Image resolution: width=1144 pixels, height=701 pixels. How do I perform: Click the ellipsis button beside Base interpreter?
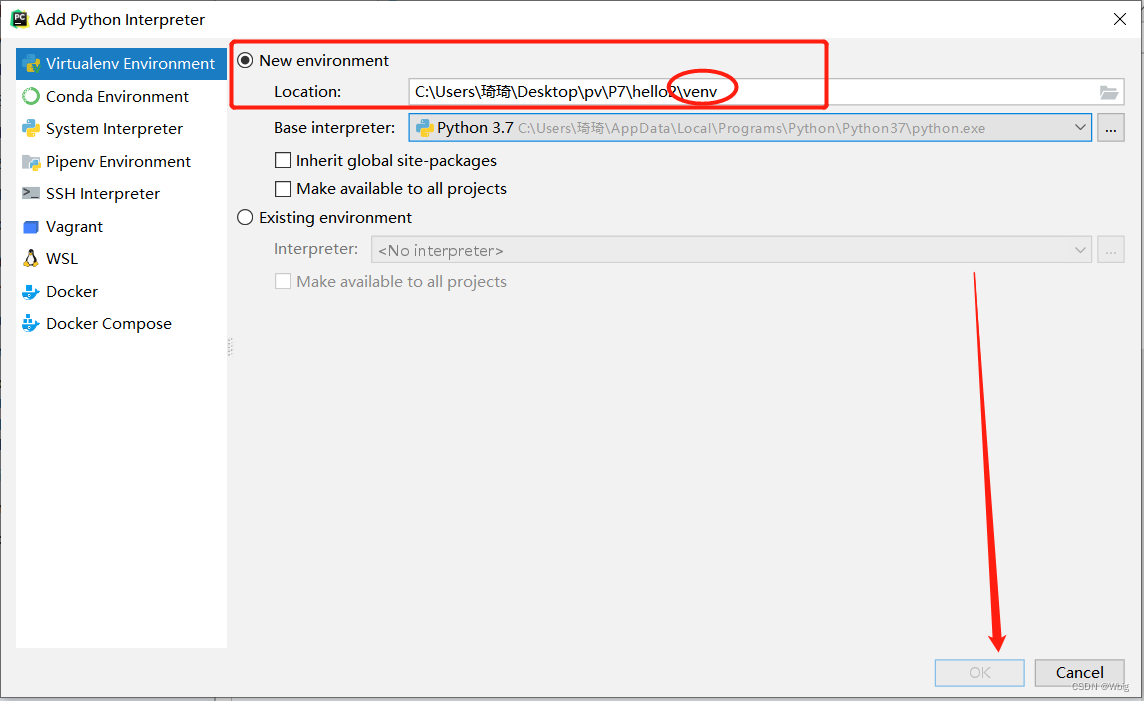click(1110, 128)
